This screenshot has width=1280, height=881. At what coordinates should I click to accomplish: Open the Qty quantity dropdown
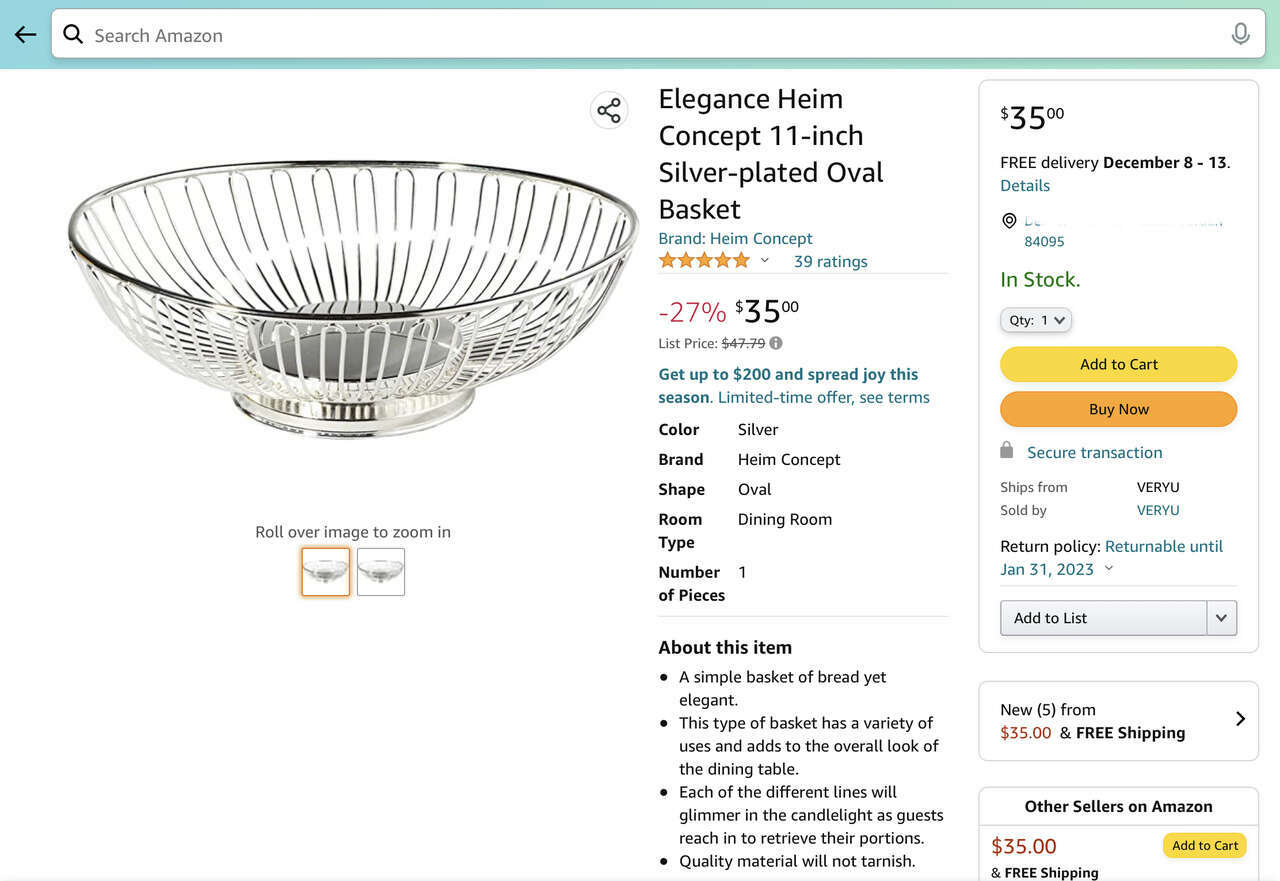[1035, 320]
